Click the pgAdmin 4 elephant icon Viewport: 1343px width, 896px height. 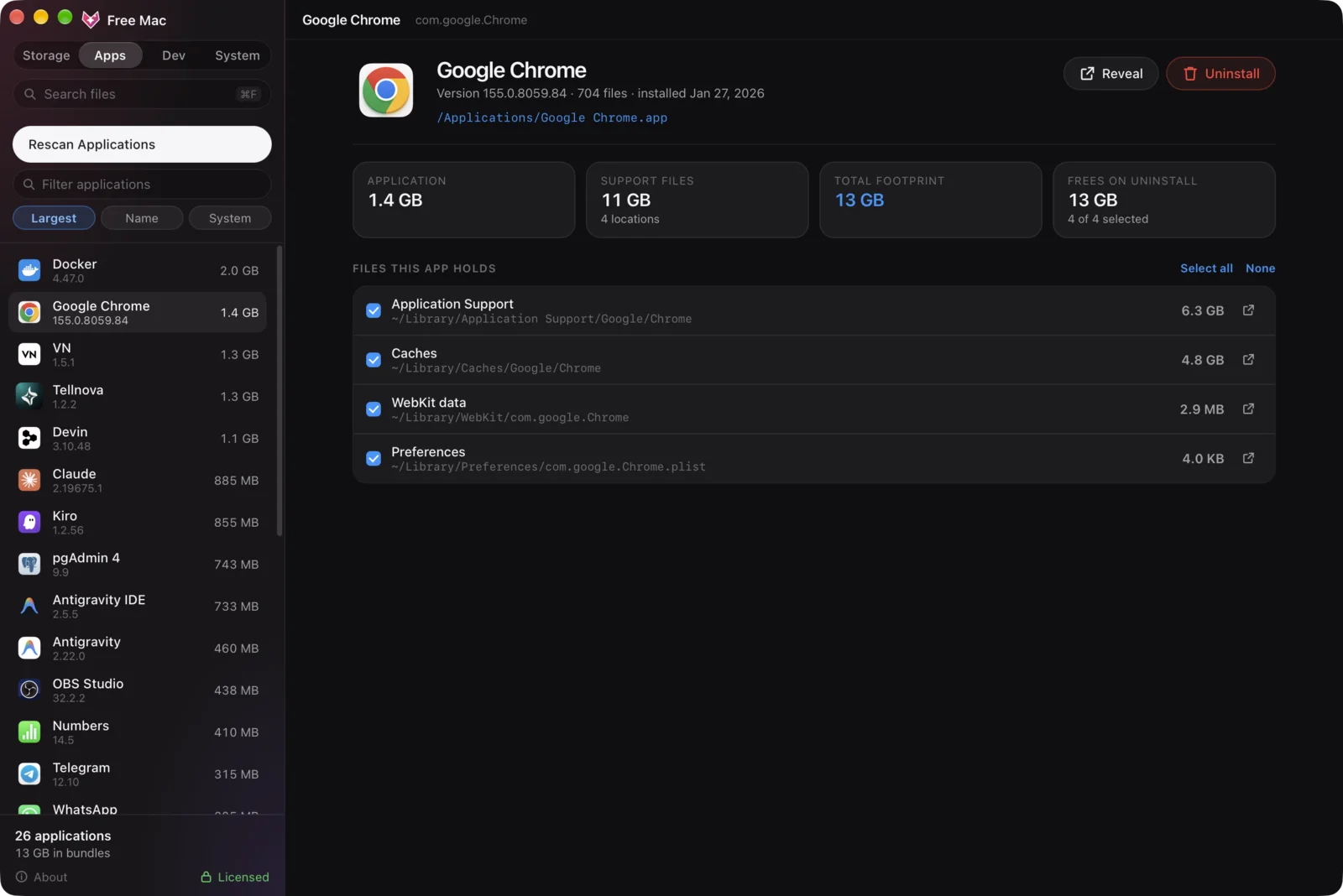click(x=29, y=564)
